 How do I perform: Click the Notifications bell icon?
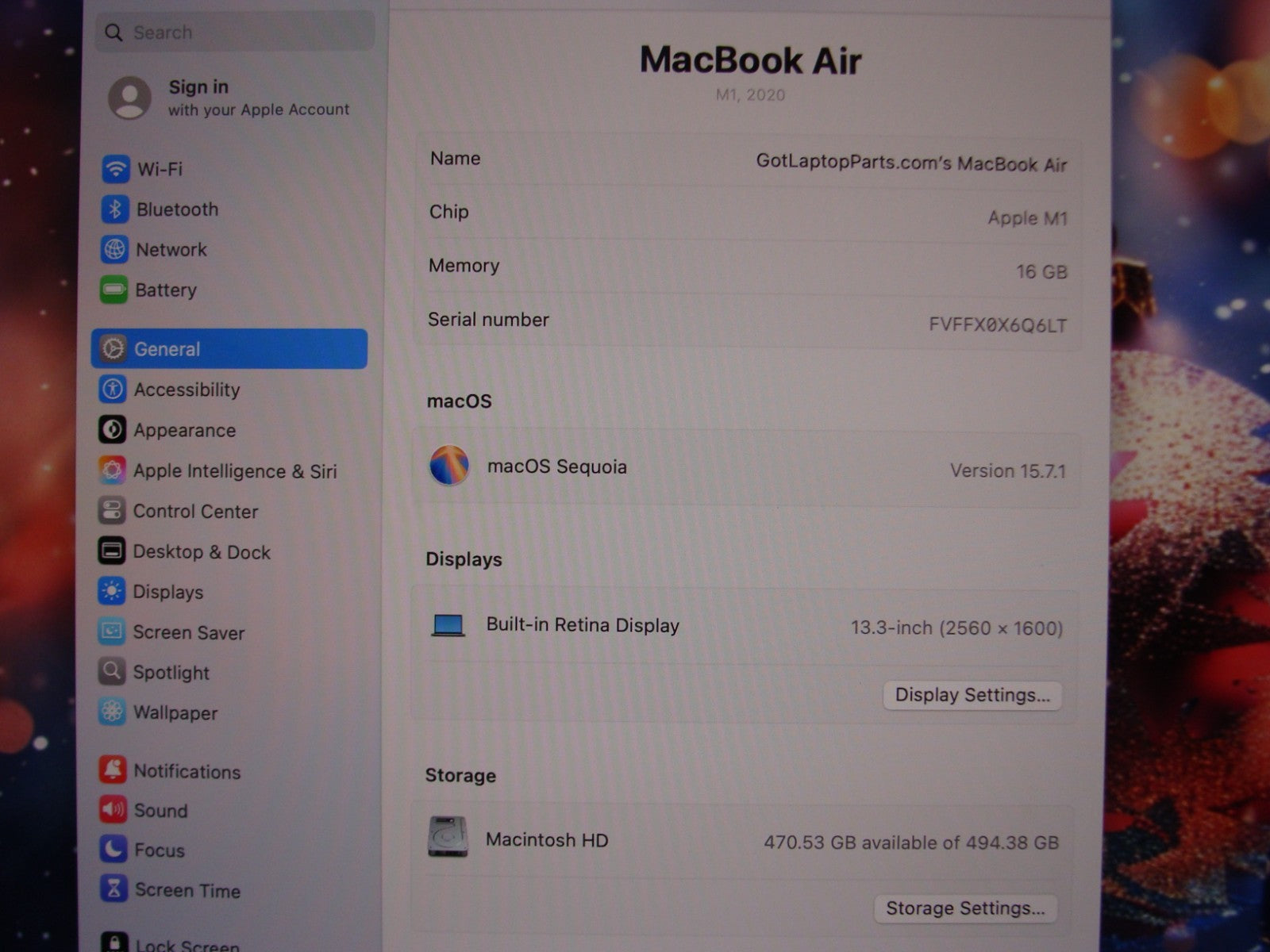pos(113,770)
